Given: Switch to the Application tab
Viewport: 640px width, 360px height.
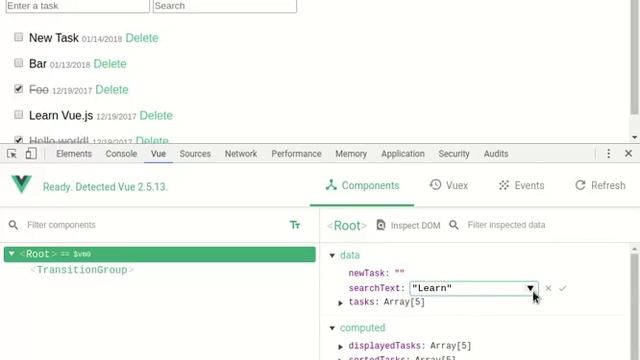Looking at the screenshot, I should (403, 154).
